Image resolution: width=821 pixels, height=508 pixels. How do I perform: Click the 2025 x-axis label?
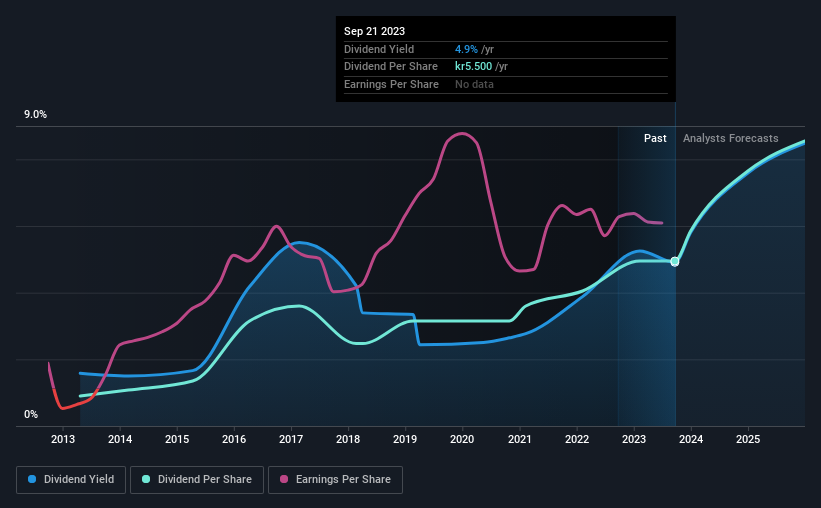pos(748,439)
